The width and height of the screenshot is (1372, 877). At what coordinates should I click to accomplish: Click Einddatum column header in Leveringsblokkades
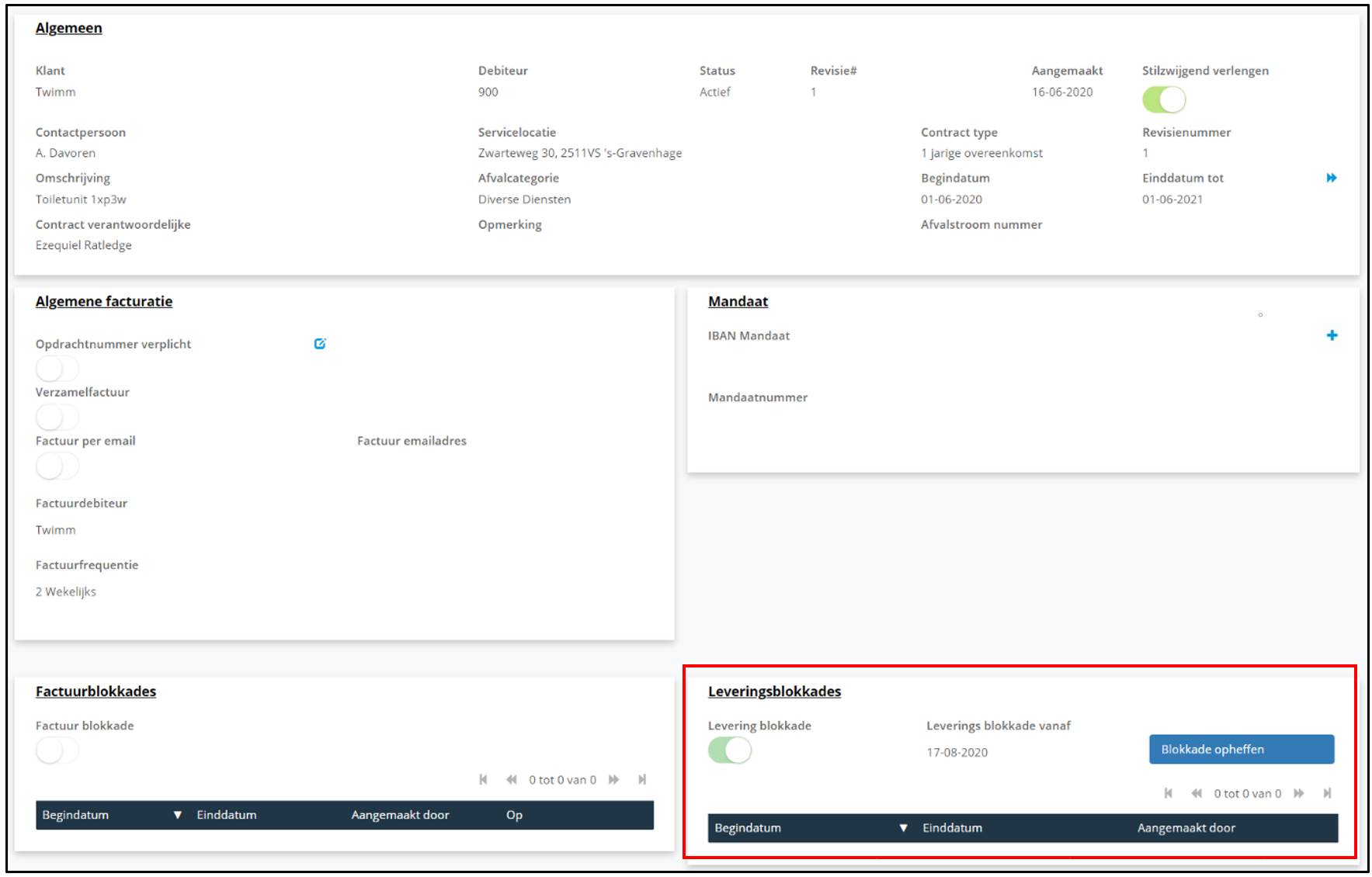point(952,828)
